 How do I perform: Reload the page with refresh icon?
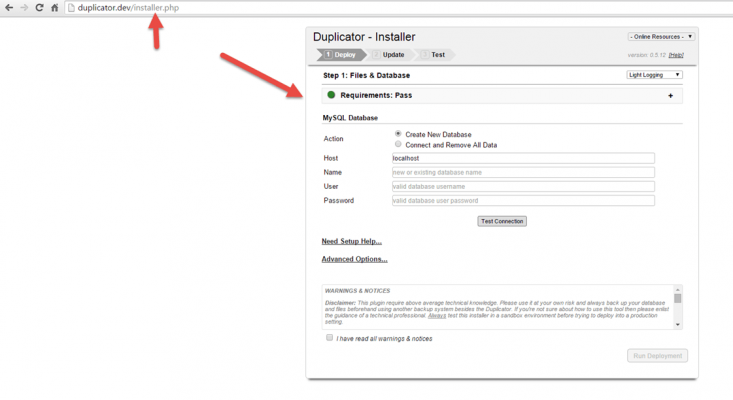coord(39,8)
